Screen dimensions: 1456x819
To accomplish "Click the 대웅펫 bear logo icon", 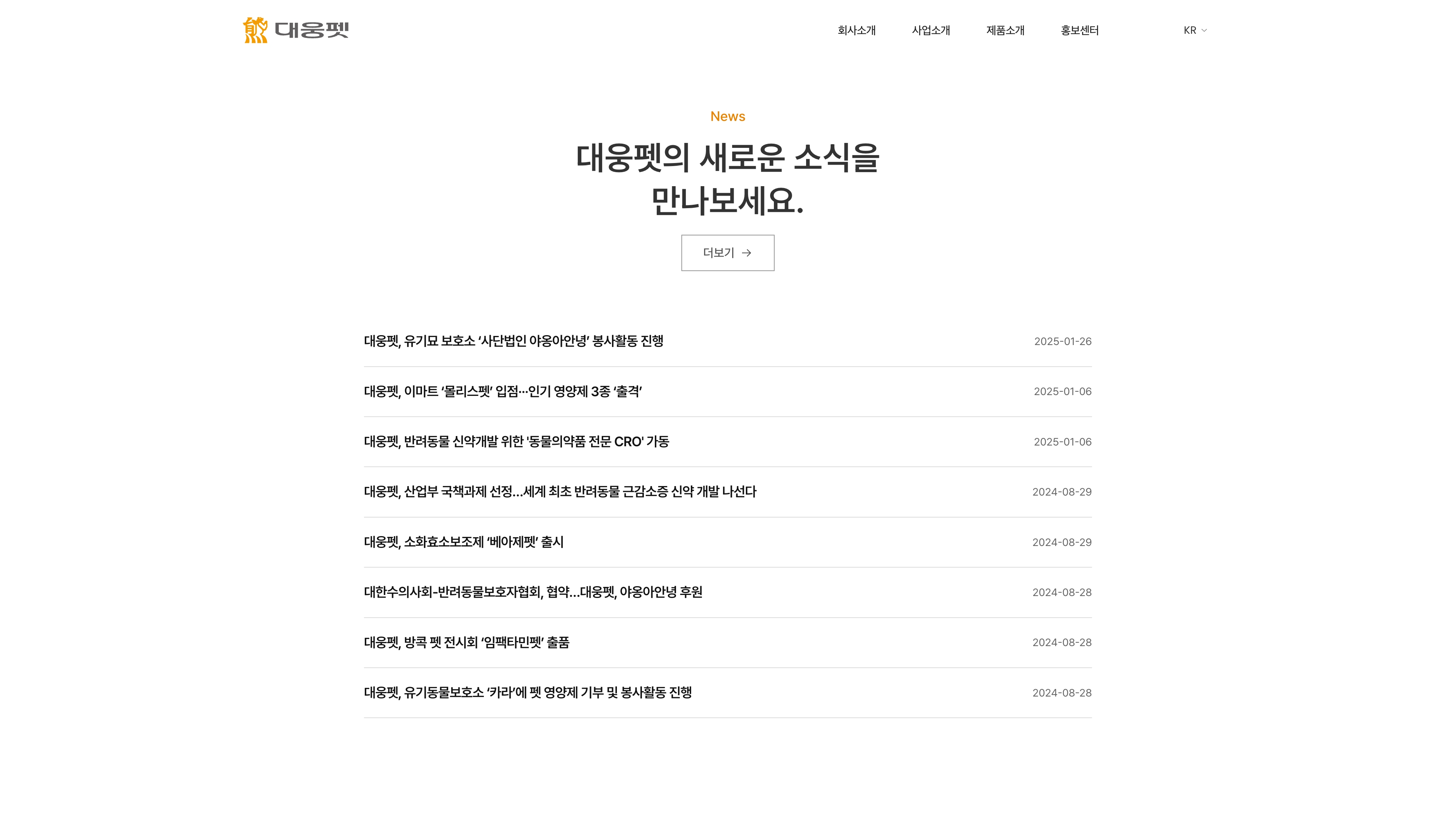I will (255, 30).
